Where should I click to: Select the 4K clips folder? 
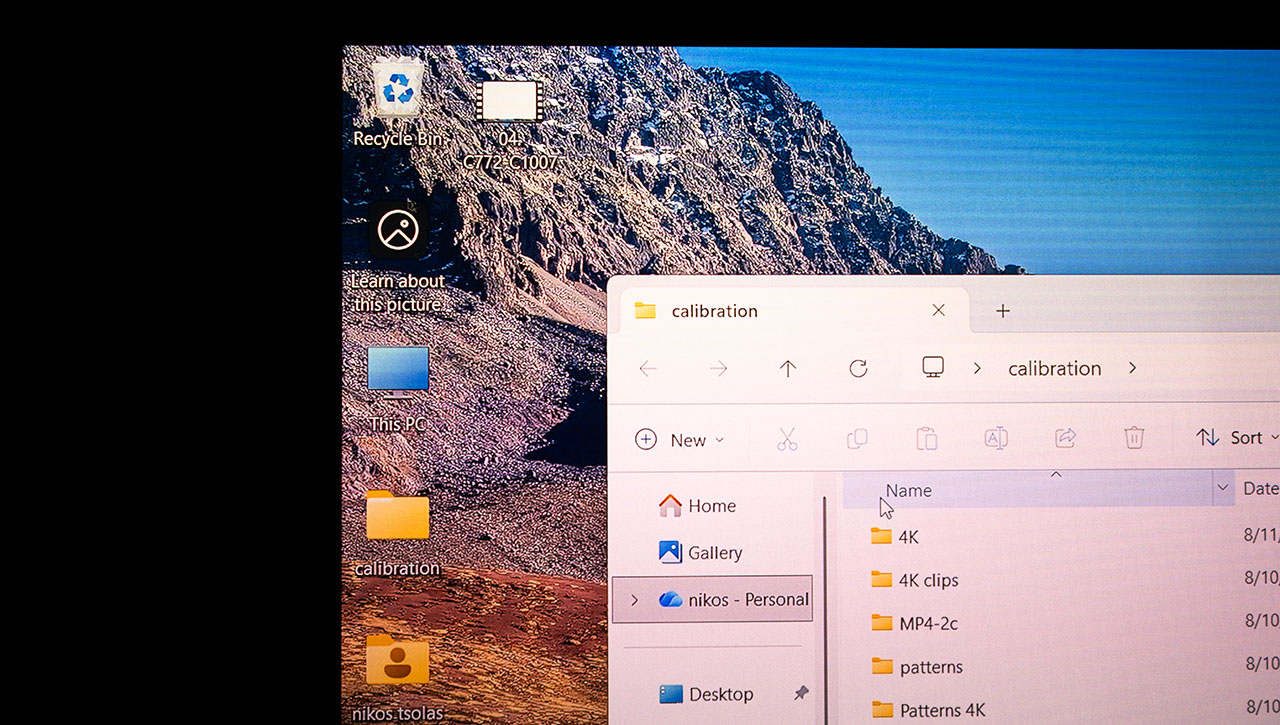[x=927, y=580]
